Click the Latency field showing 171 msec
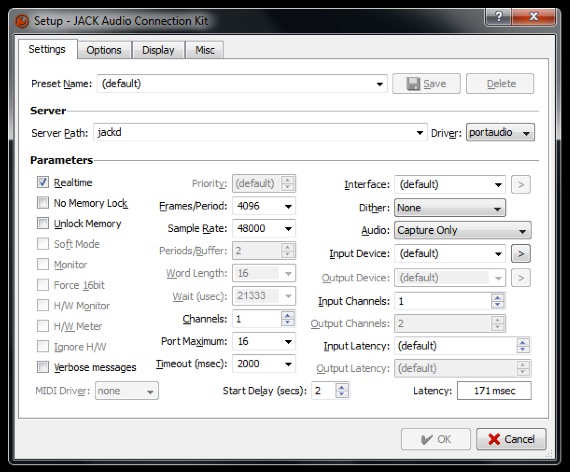This screenshot has width=570, height=472. (494, 391)
